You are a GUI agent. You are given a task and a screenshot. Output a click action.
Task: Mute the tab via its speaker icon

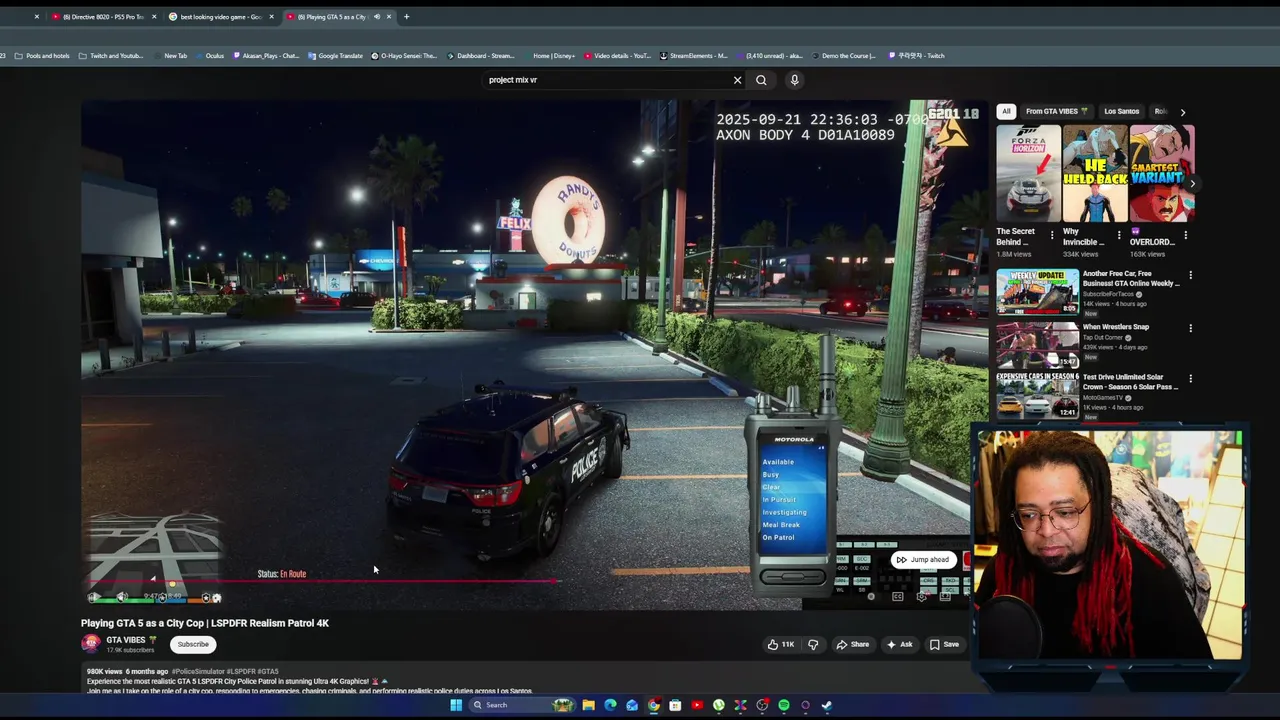coord(377,17)
